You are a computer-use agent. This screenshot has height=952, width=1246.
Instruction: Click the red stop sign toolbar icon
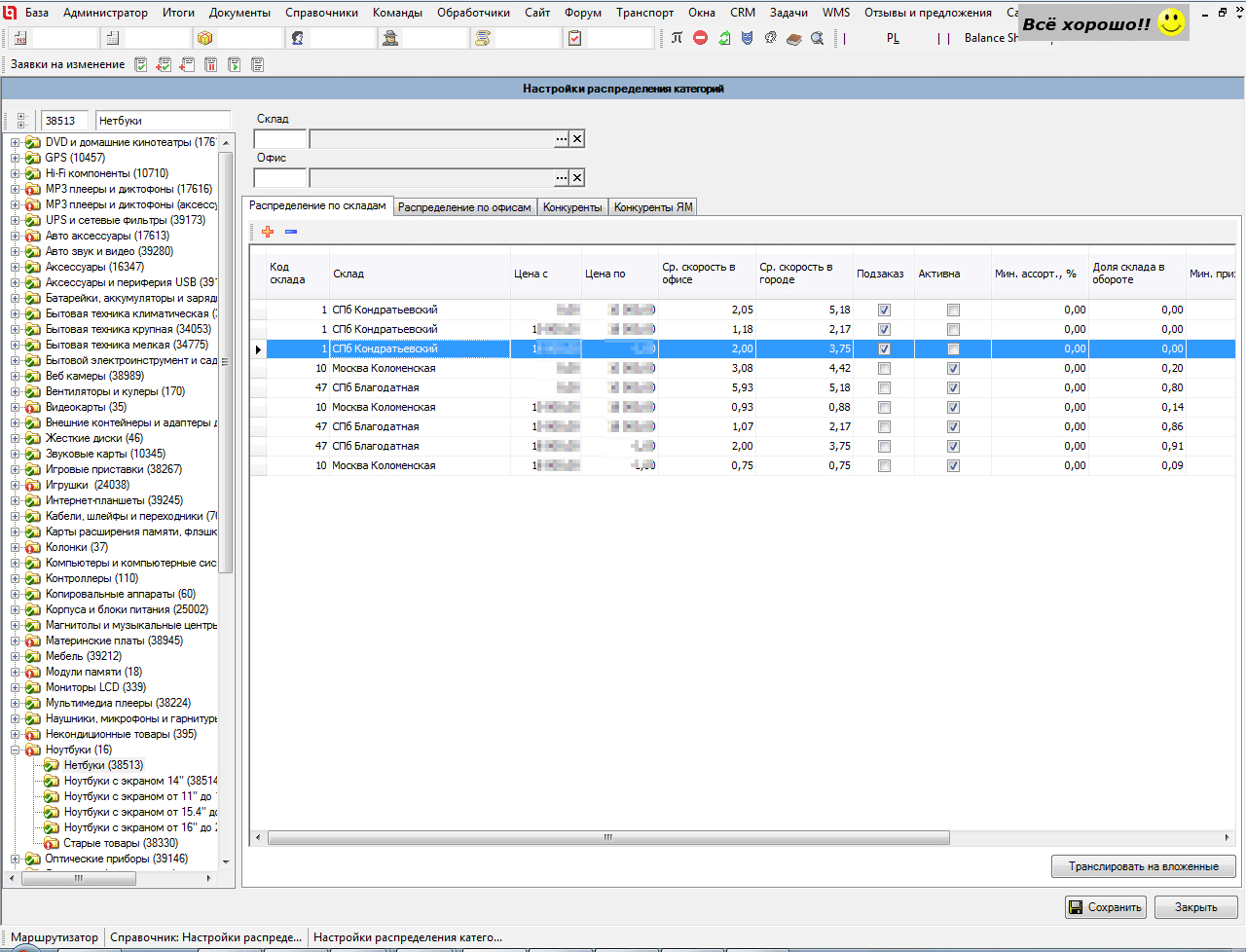click(701, 38)
